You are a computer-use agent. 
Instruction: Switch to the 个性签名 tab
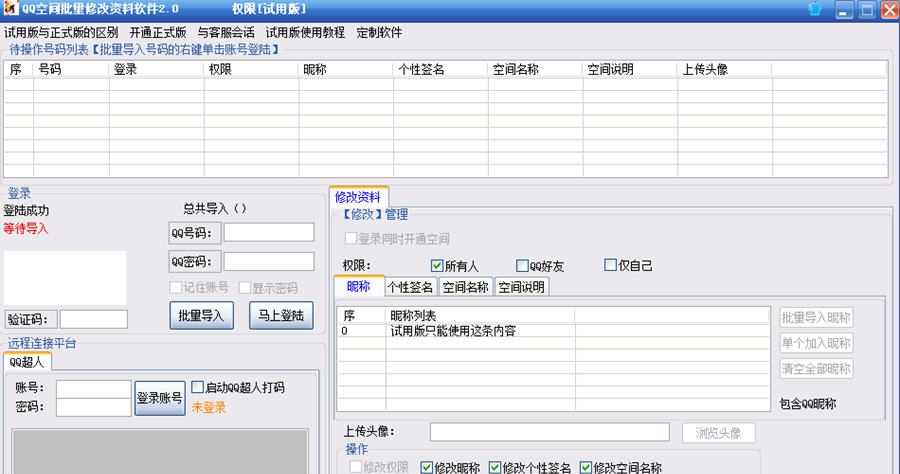tap(410, 287)
